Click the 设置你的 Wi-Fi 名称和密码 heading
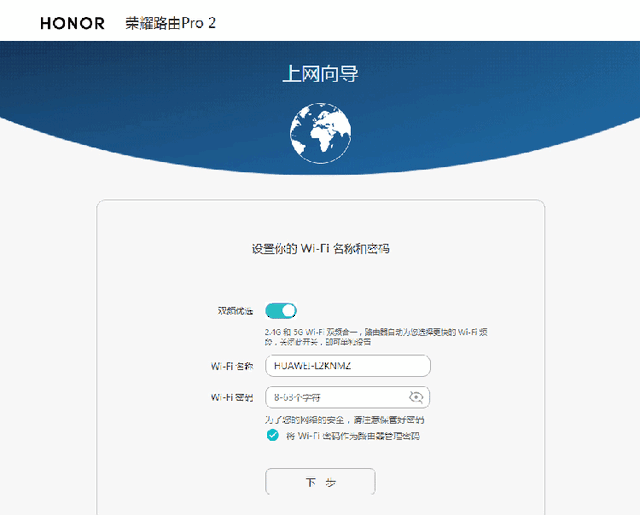This screenshot has width=640, height=515. (320, 249)
